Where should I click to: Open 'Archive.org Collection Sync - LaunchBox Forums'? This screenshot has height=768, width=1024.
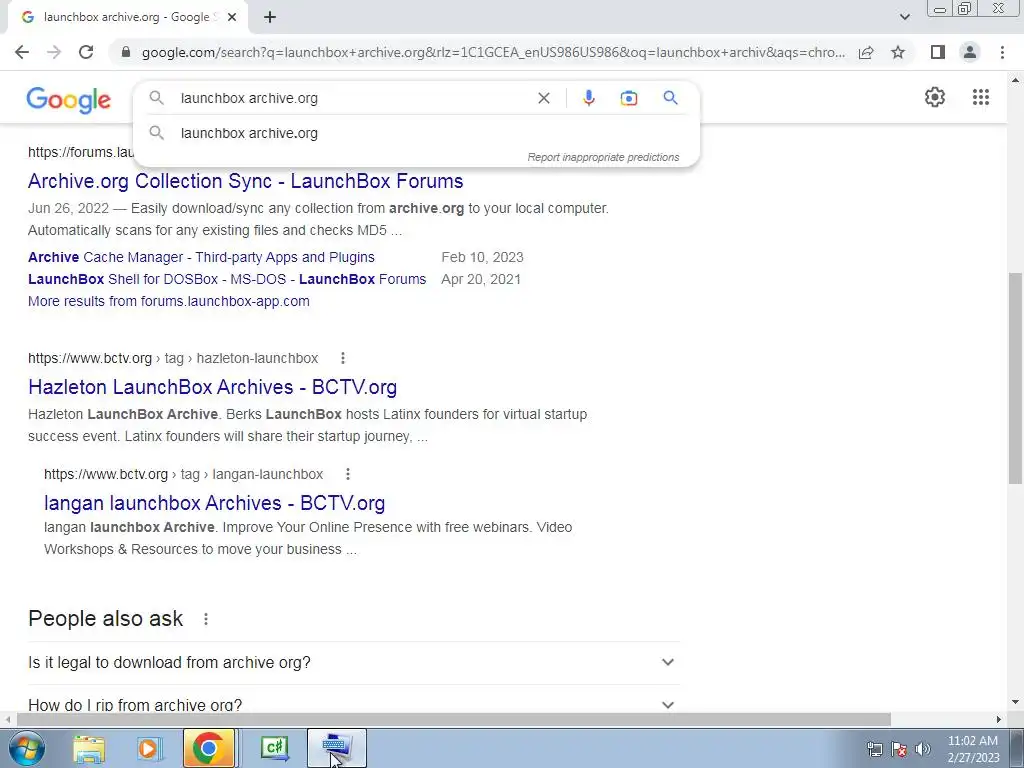click(x=246, y=181)
